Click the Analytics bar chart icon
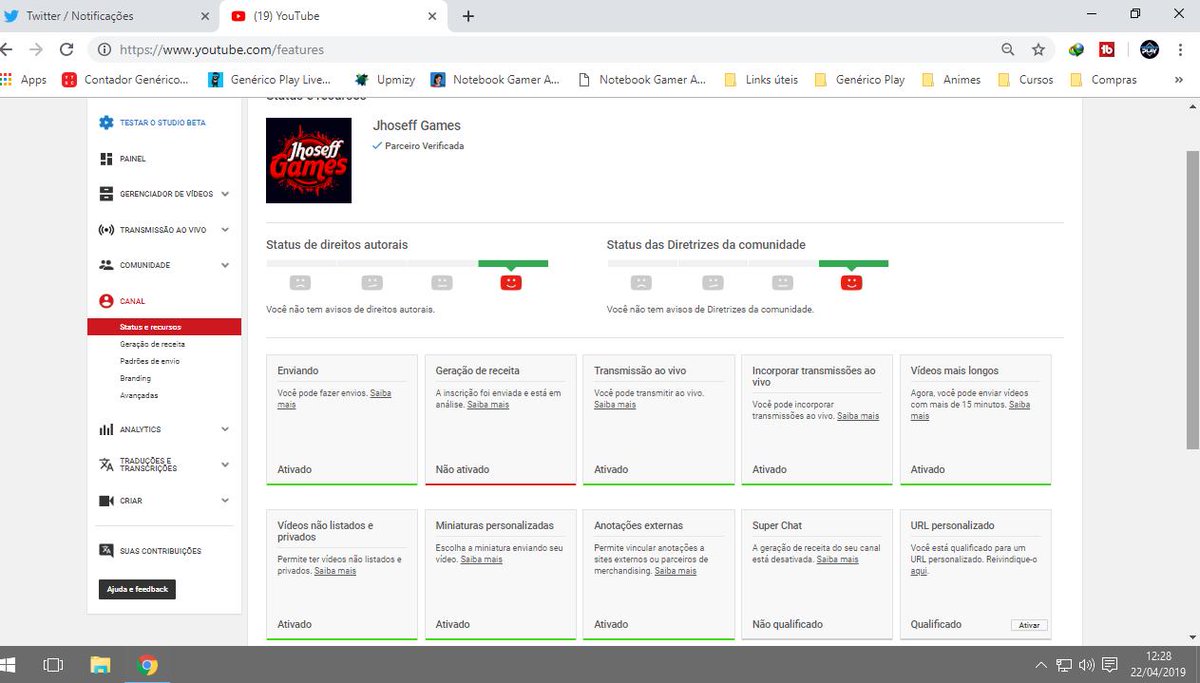Viewport: 1200px width, 683px height. 106,430
